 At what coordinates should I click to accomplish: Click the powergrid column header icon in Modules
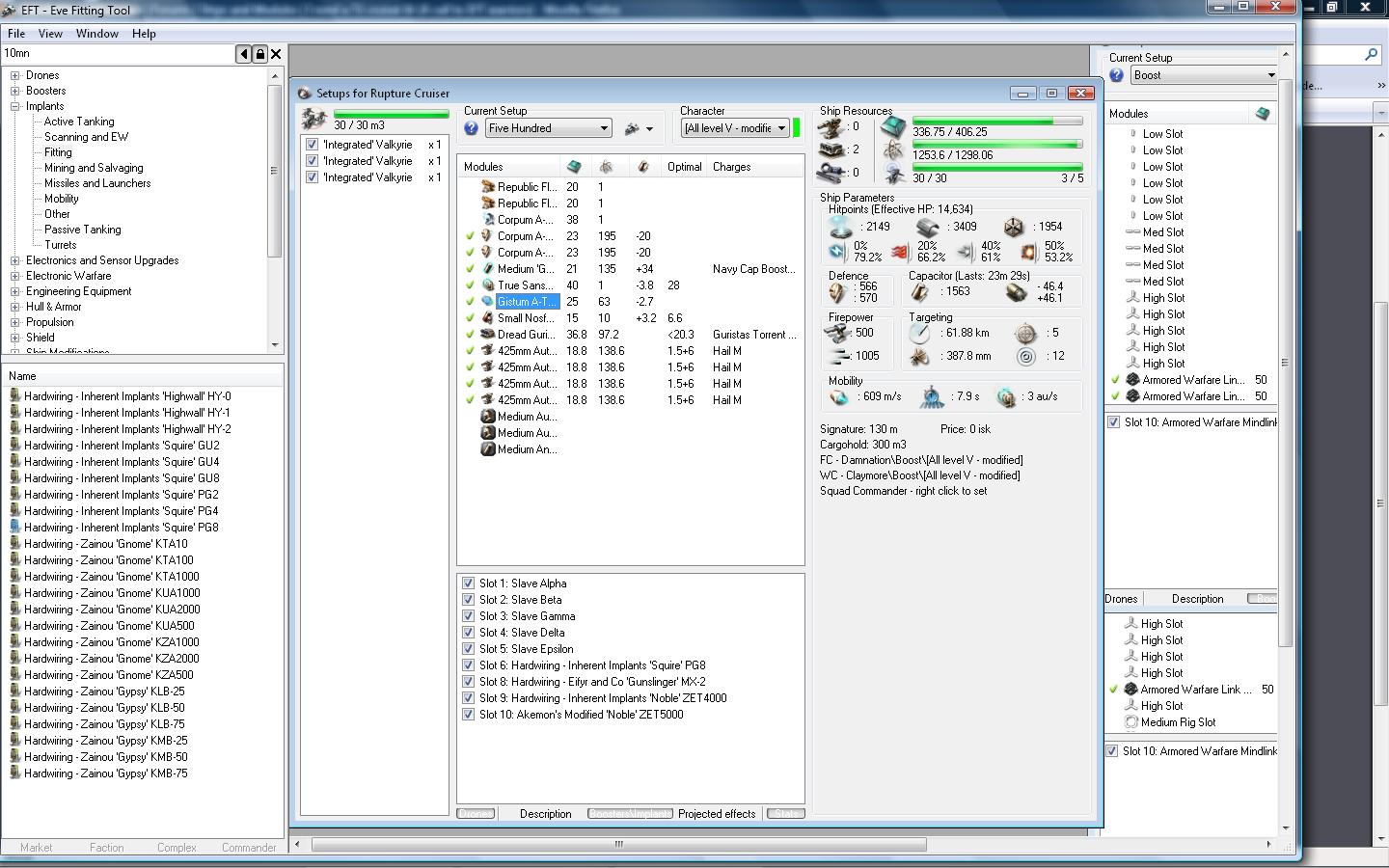pos(606,167)
